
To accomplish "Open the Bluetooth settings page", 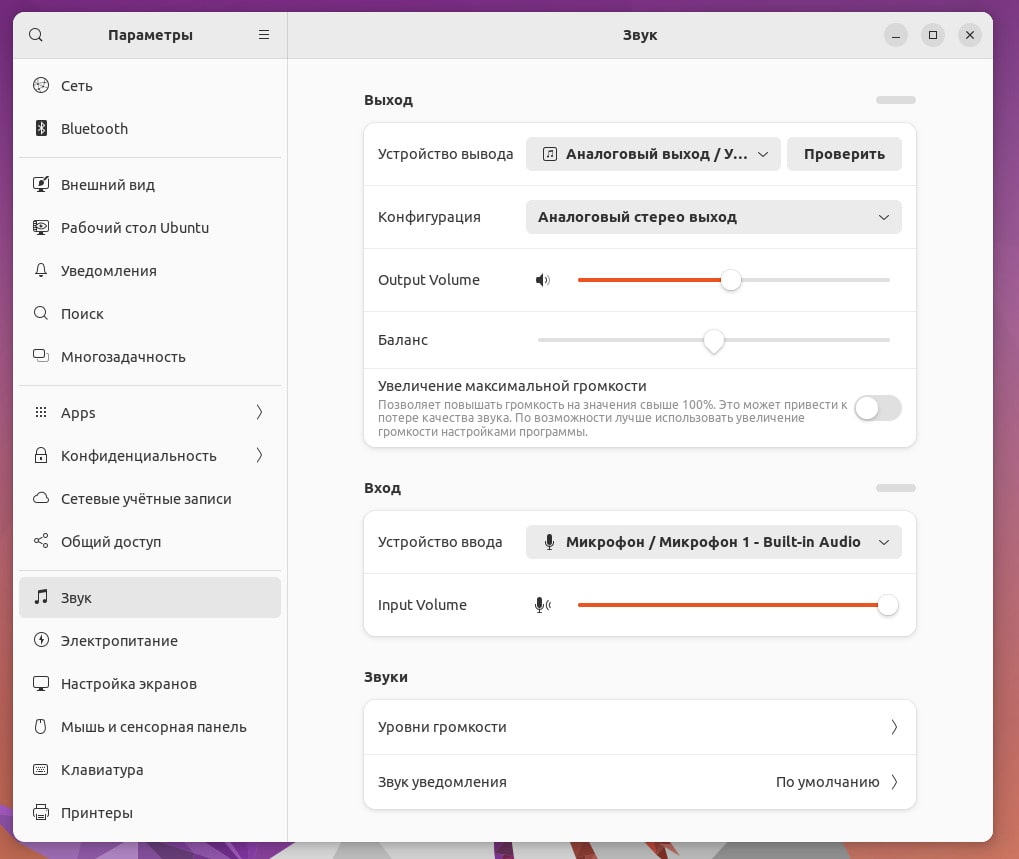I will (x=150, y=128).
